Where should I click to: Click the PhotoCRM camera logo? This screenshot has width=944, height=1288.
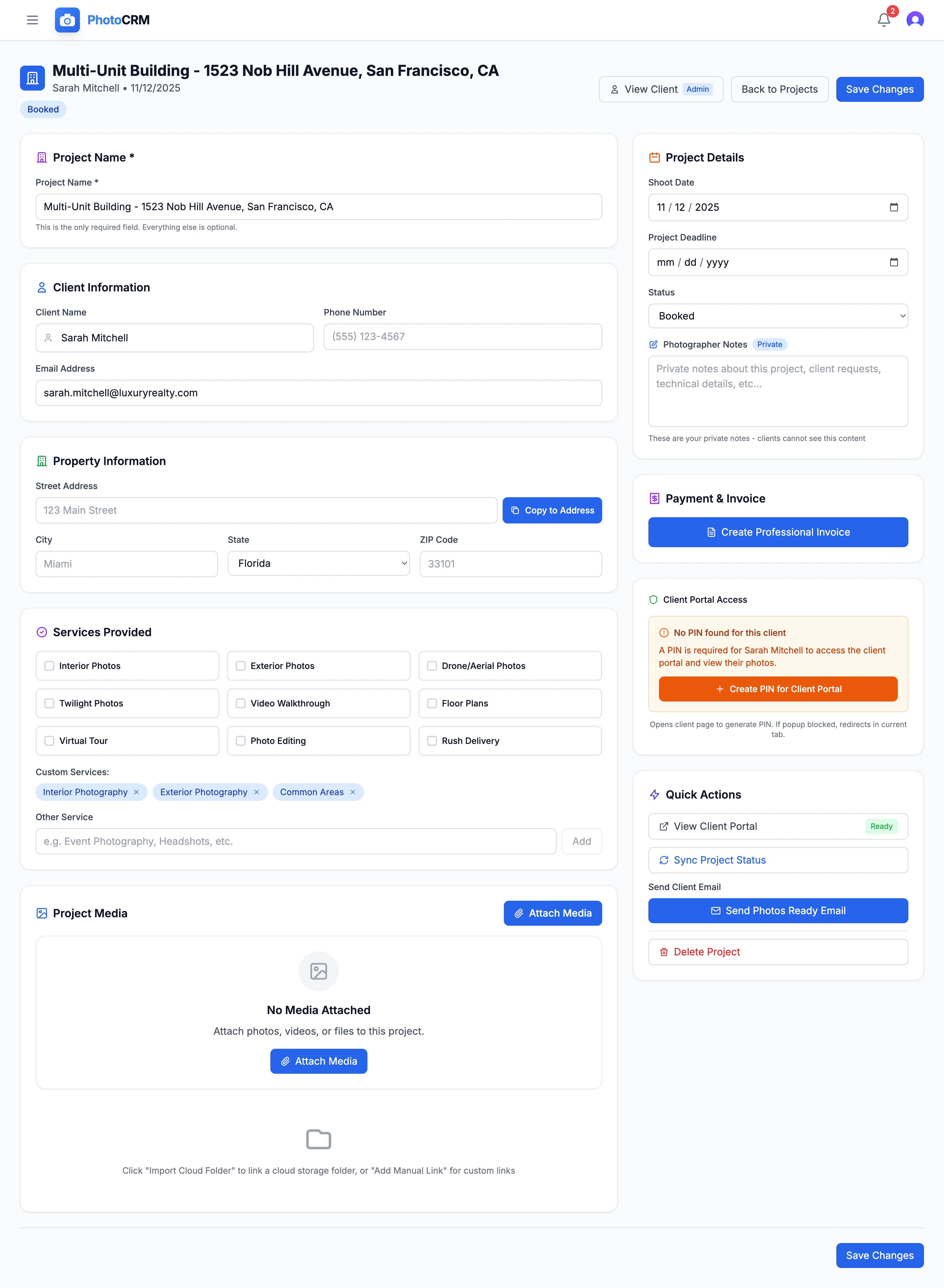67,20
